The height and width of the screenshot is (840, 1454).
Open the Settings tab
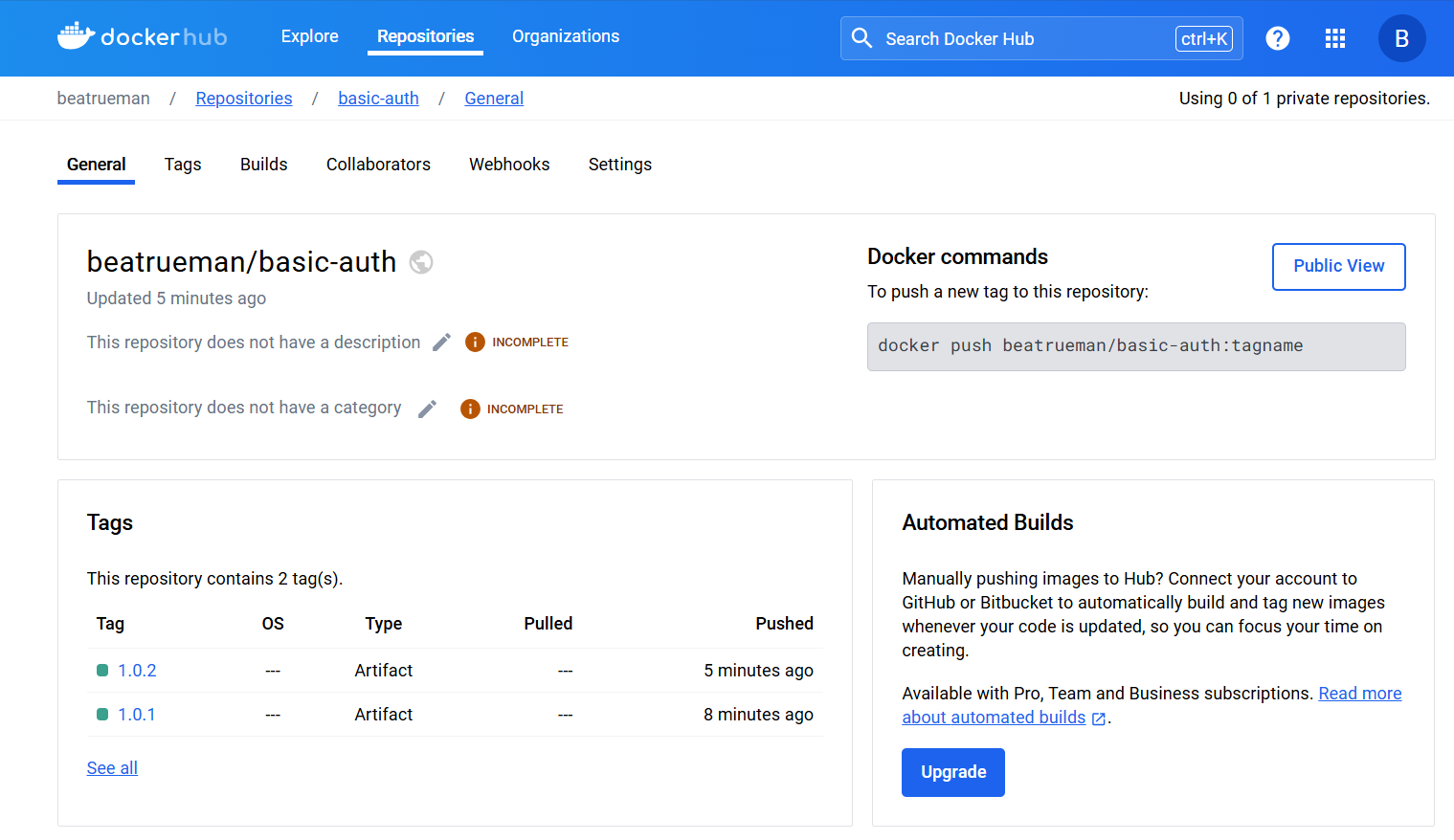pyautogui.click(x=619, y=165)
